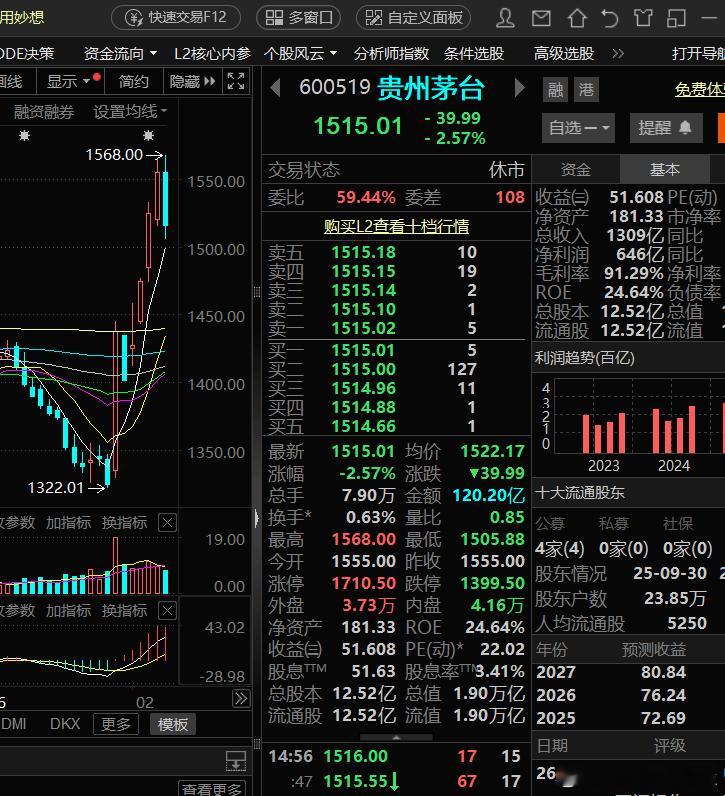
Task: Open the 免费体验 free trial link
Action: [x=700, y=90]
